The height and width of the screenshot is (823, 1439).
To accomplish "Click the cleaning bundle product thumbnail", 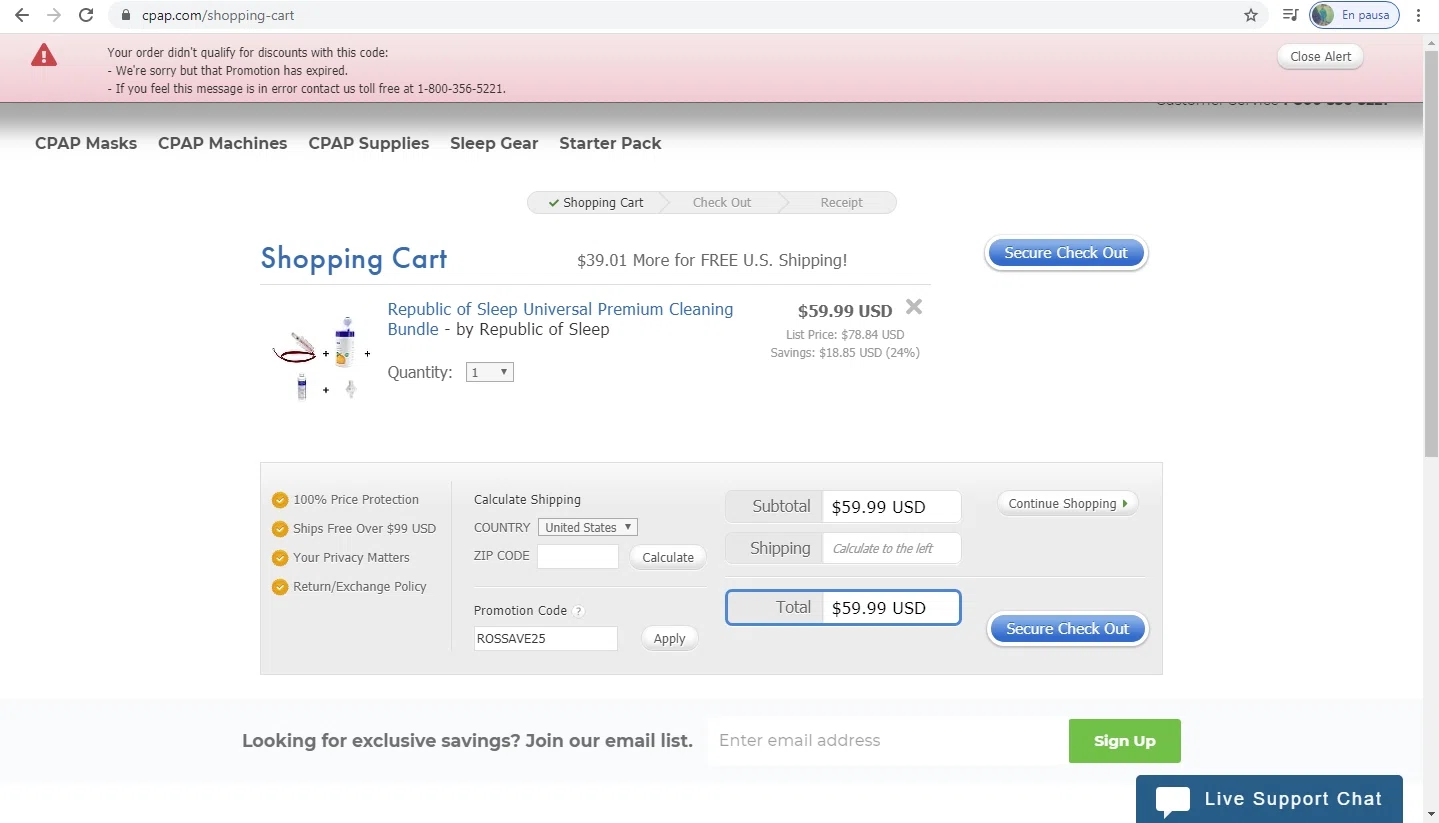I will click(x=321, y=358).
